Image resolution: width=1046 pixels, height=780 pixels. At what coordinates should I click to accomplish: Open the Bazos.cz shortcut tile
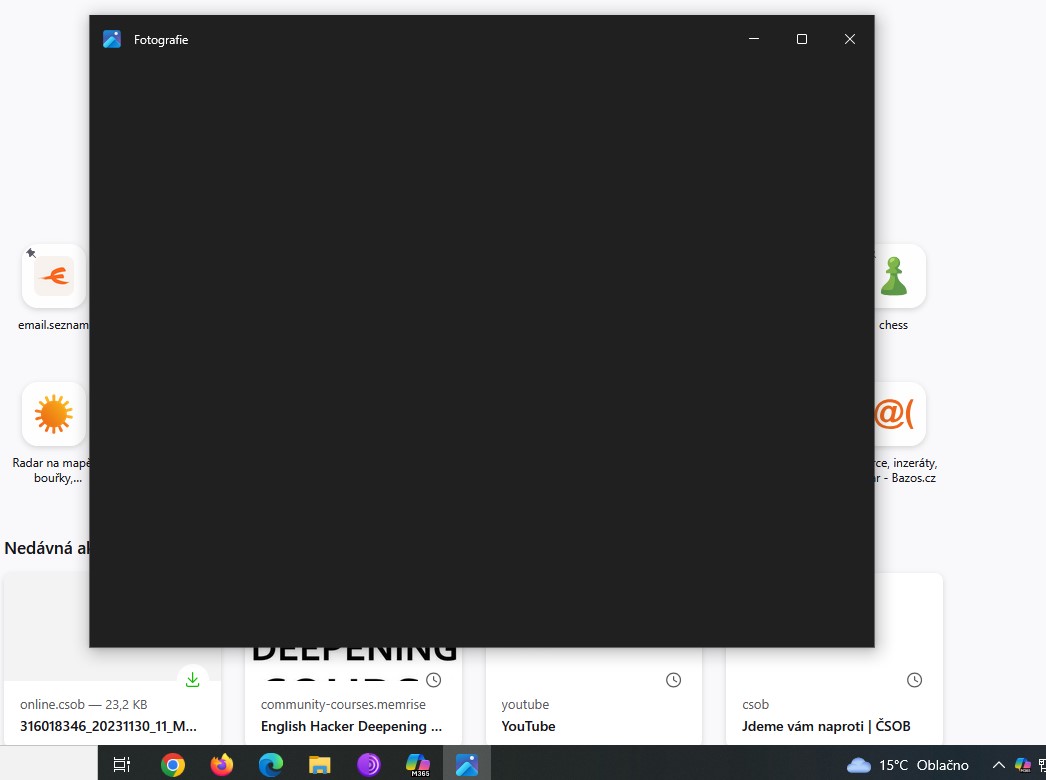click(899, 414)
